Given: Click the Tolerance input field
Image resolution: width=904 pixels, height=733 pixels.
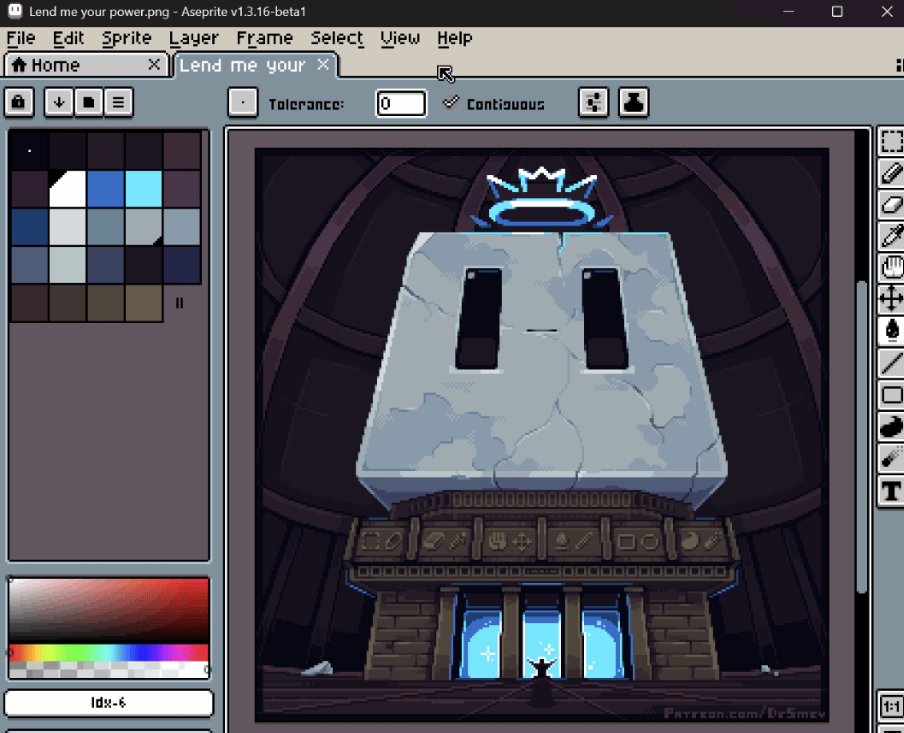Looking at the screenshot, I should (x=401, y=103).
